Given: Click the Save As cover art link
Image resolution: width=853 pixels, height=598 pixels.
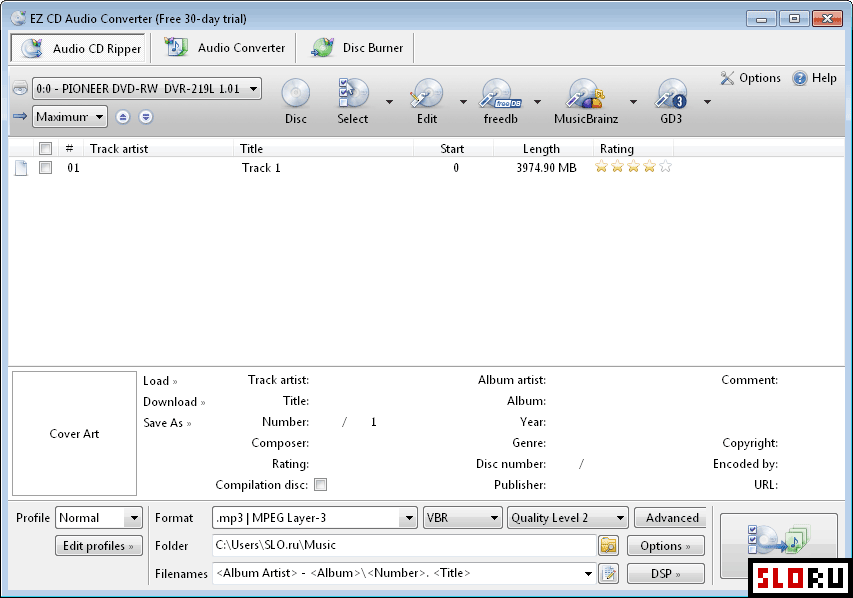Looking at the screenshot, I should [x=167, y=423].
